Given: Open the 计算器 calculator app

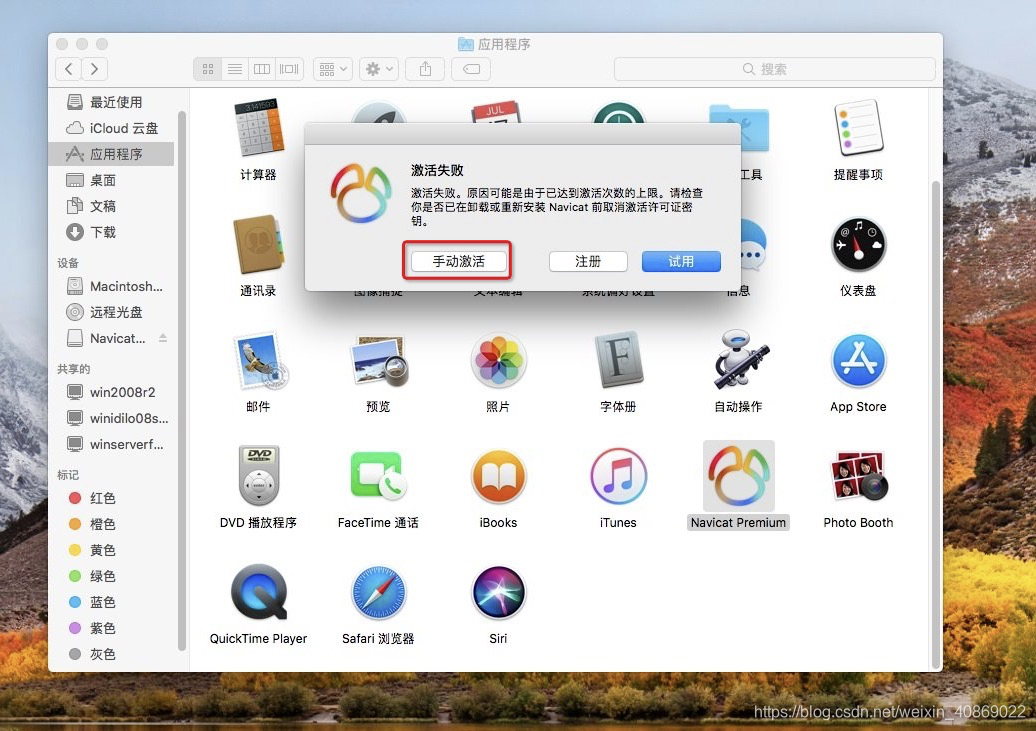Looking at the screenshot, I should point(258,128).
